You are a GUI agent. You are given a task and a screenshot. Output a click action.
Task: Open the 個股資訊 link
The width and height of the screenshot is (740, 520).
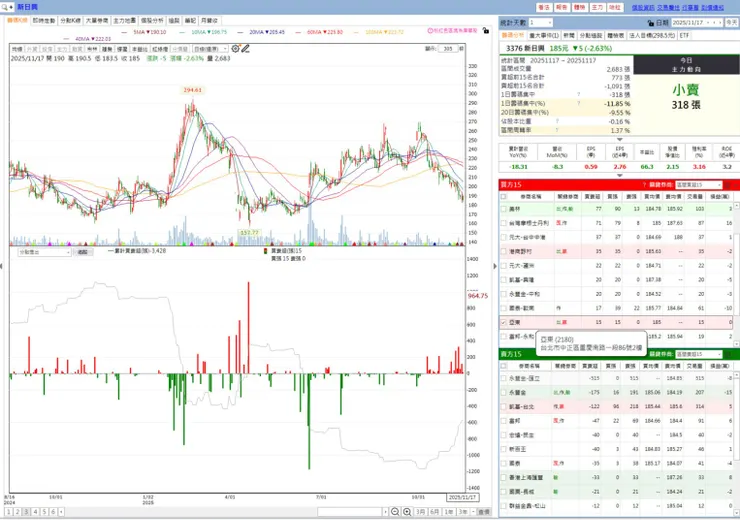click(643, 8)
